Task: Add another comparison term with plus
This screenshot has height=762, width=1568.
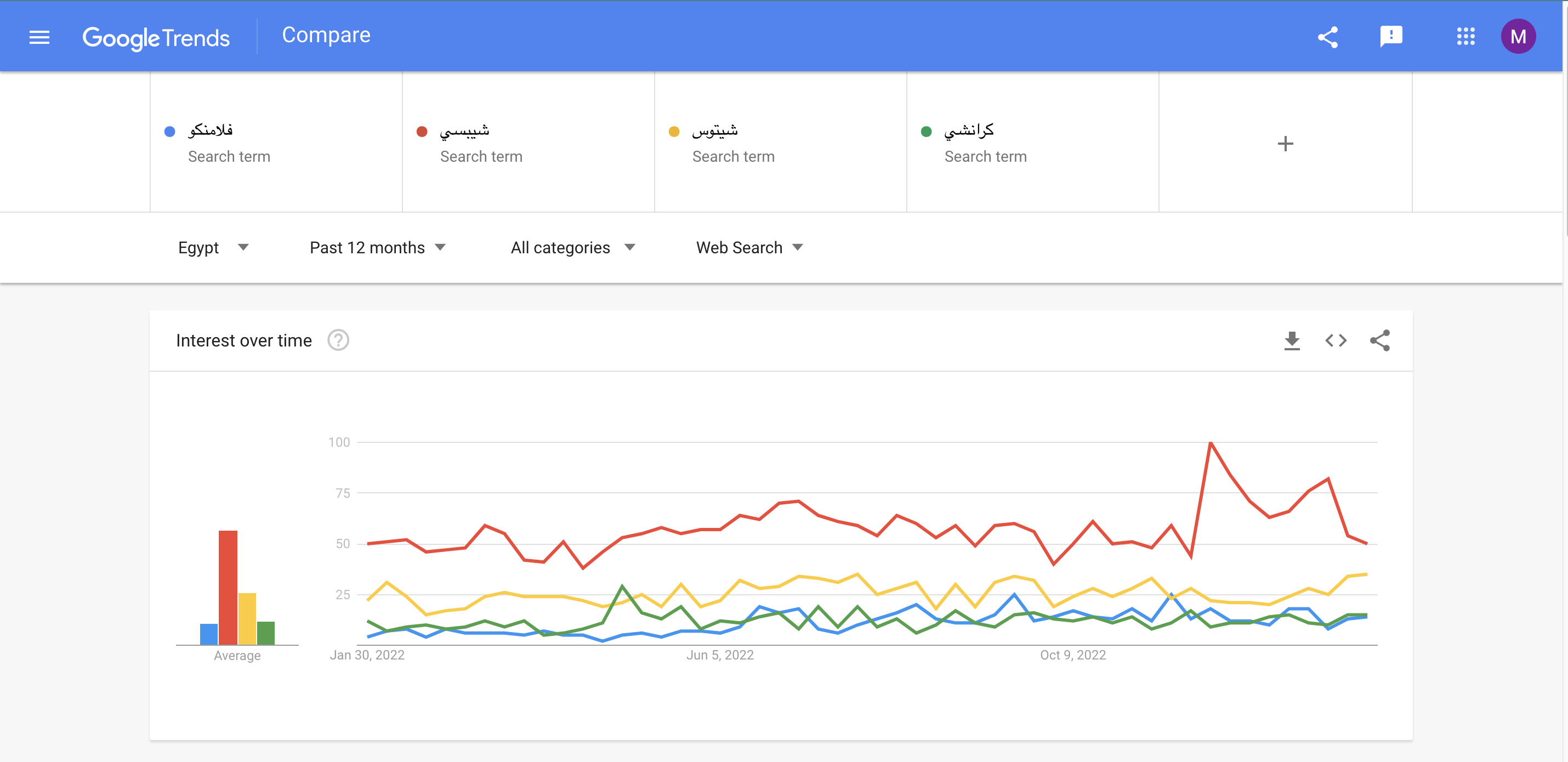Action: tap(1285, 144)
